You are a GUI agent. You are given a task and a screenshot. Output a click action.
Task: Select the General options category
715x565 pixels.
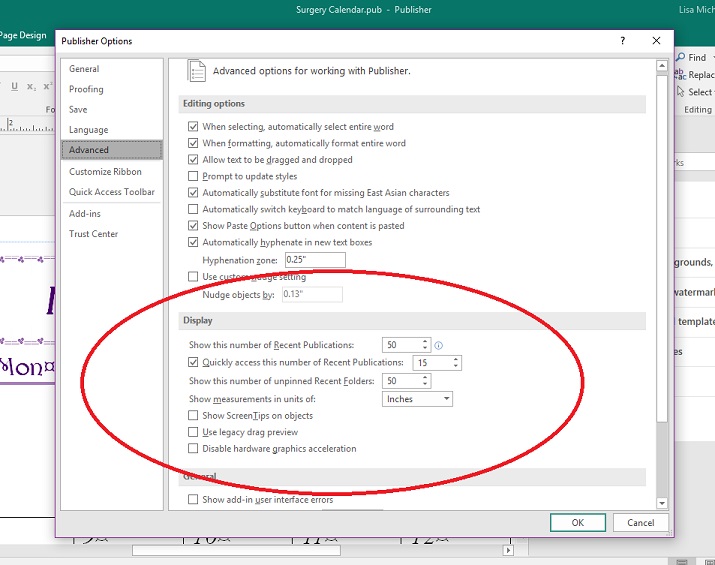(x=112, y=69)
